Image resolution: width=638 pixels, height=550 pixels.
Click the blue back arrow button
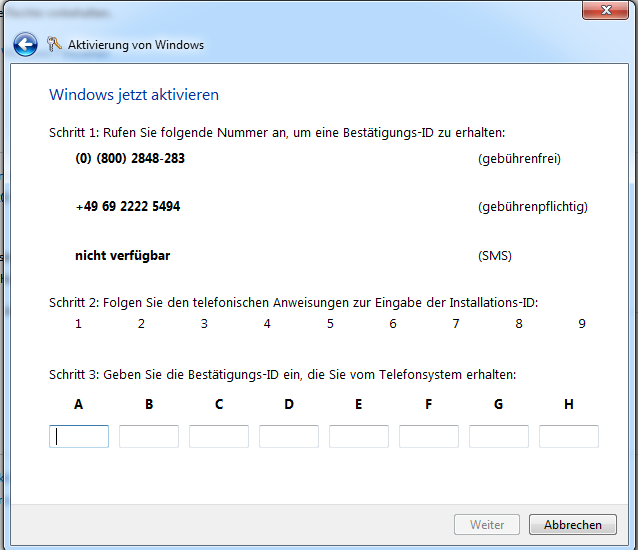pos(25,44)
